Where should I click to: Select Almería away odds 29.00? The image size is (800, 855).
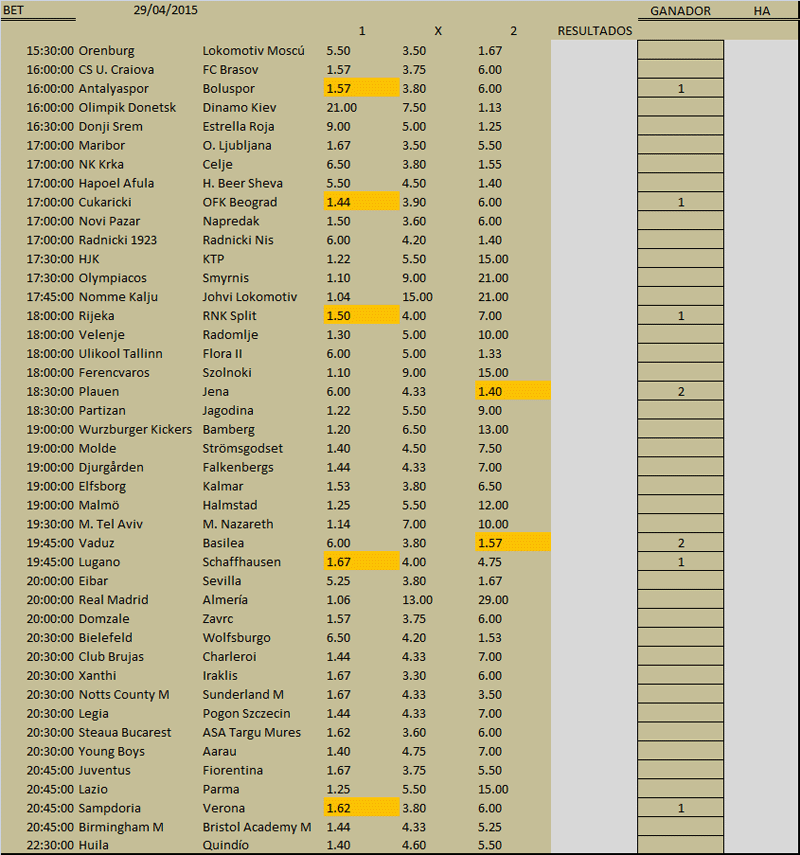click(x=493, y=600)
